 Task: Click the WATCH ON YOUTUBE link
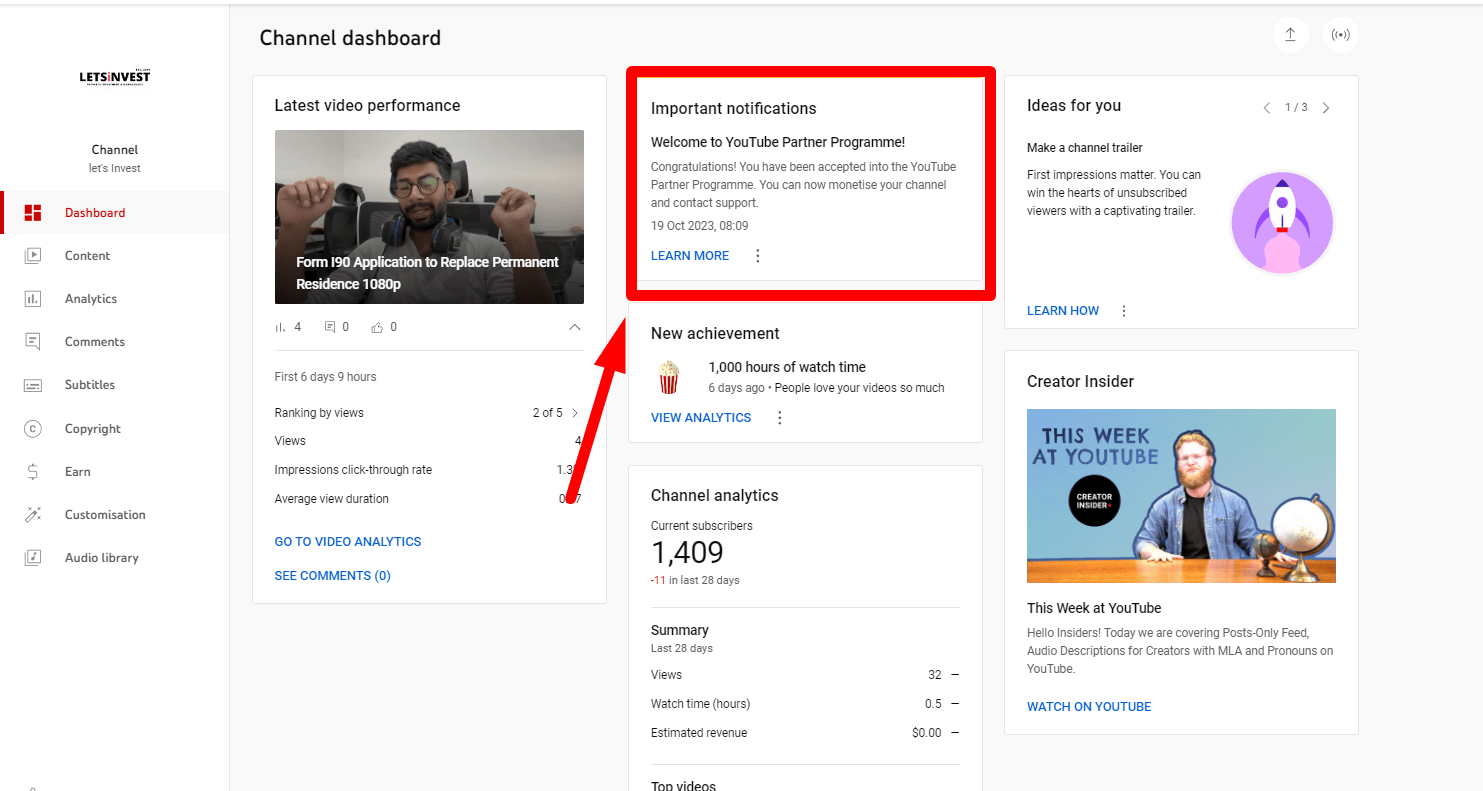[x=1088, y=707]
